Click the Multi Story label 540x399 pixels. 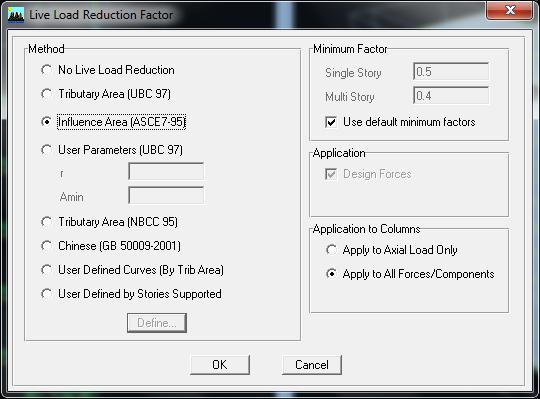(350, 97)
